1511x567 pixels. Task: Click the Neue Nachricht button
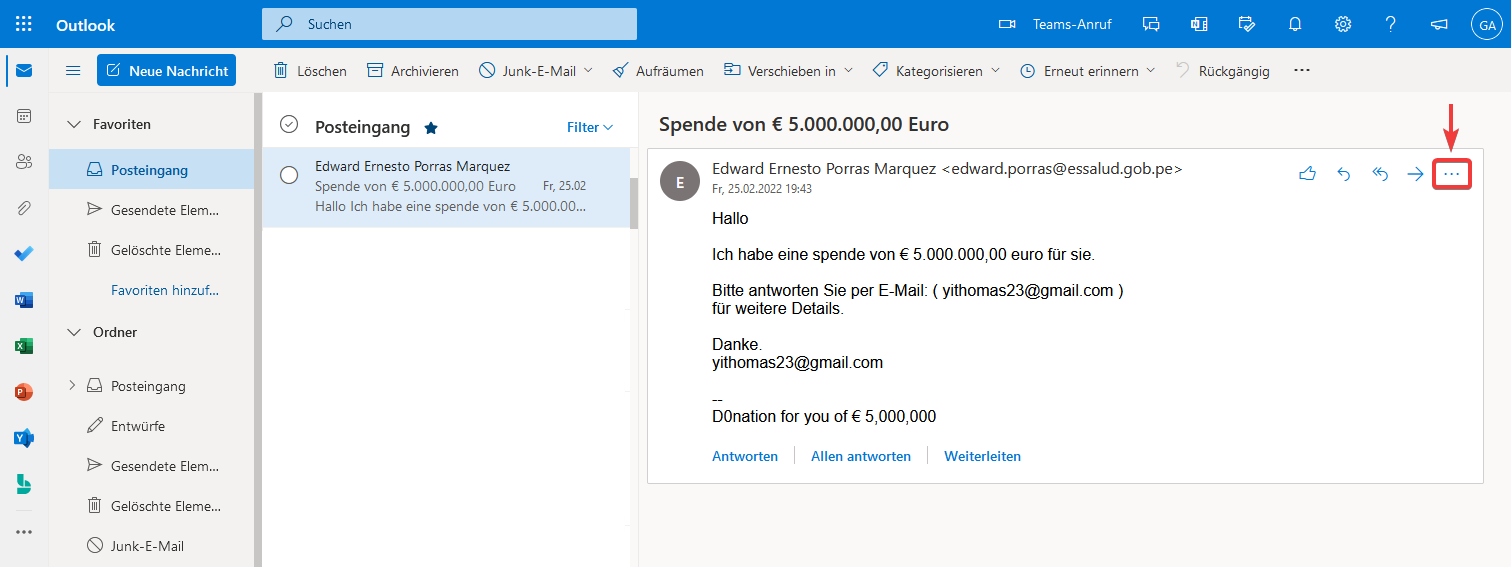pos(166,70)
